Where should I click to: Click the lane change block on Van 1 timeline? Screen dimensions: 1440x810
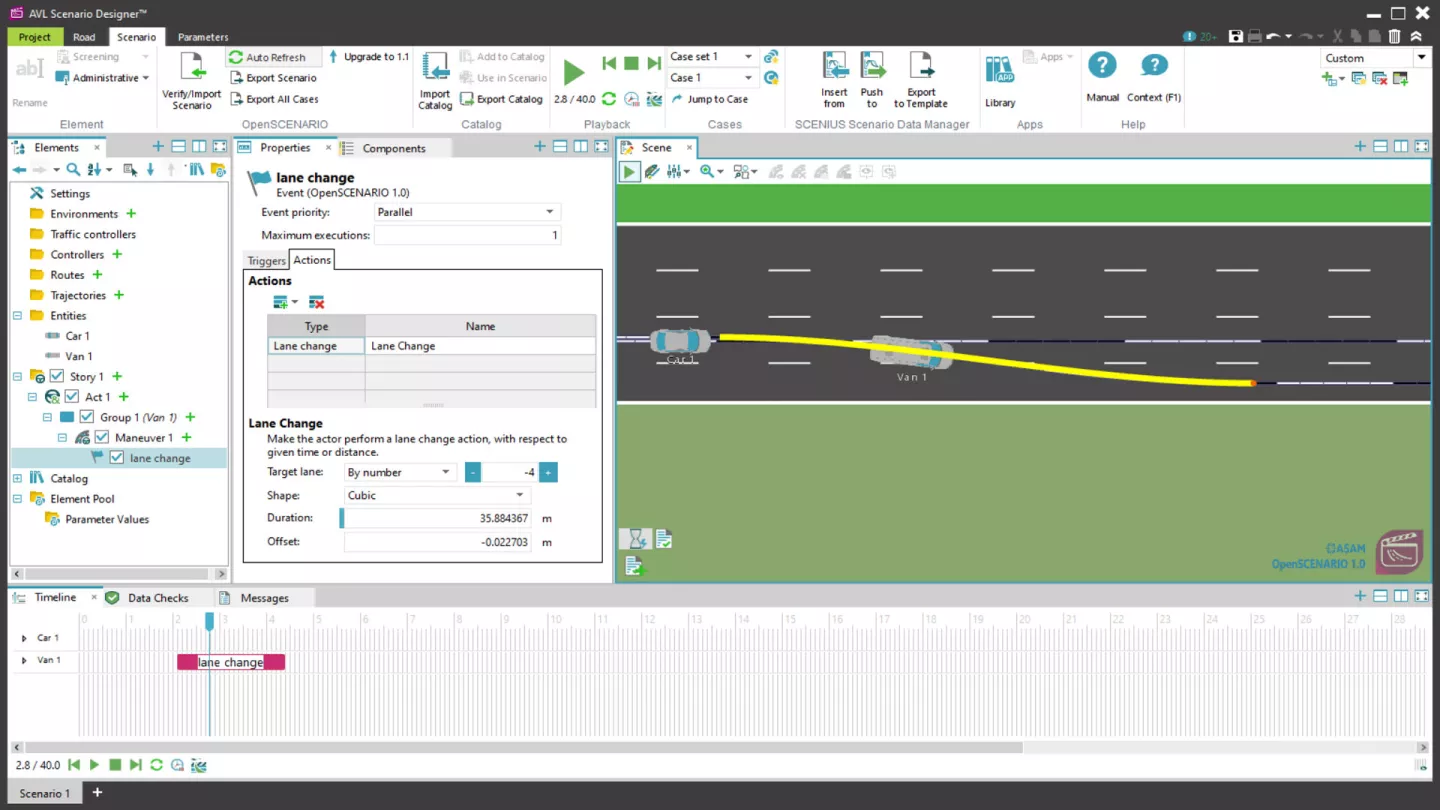[231, 662]
